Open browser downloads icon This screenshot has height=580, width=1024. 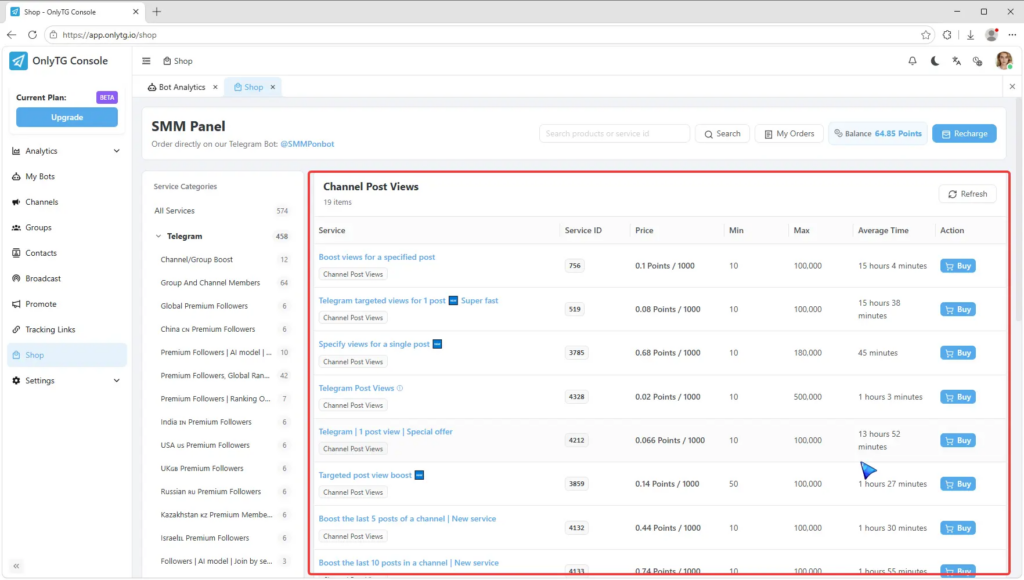coord(970,35)
